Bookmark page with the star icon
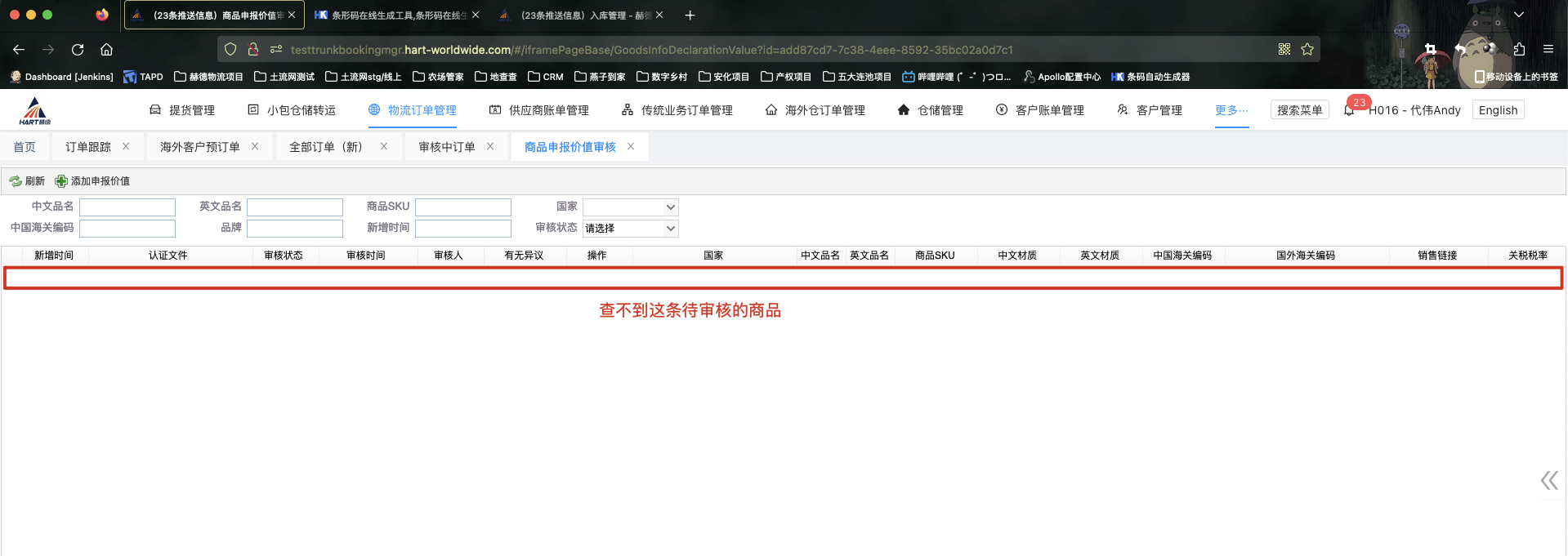Viewport: 1568px width, 556px height. [1307, 50]
